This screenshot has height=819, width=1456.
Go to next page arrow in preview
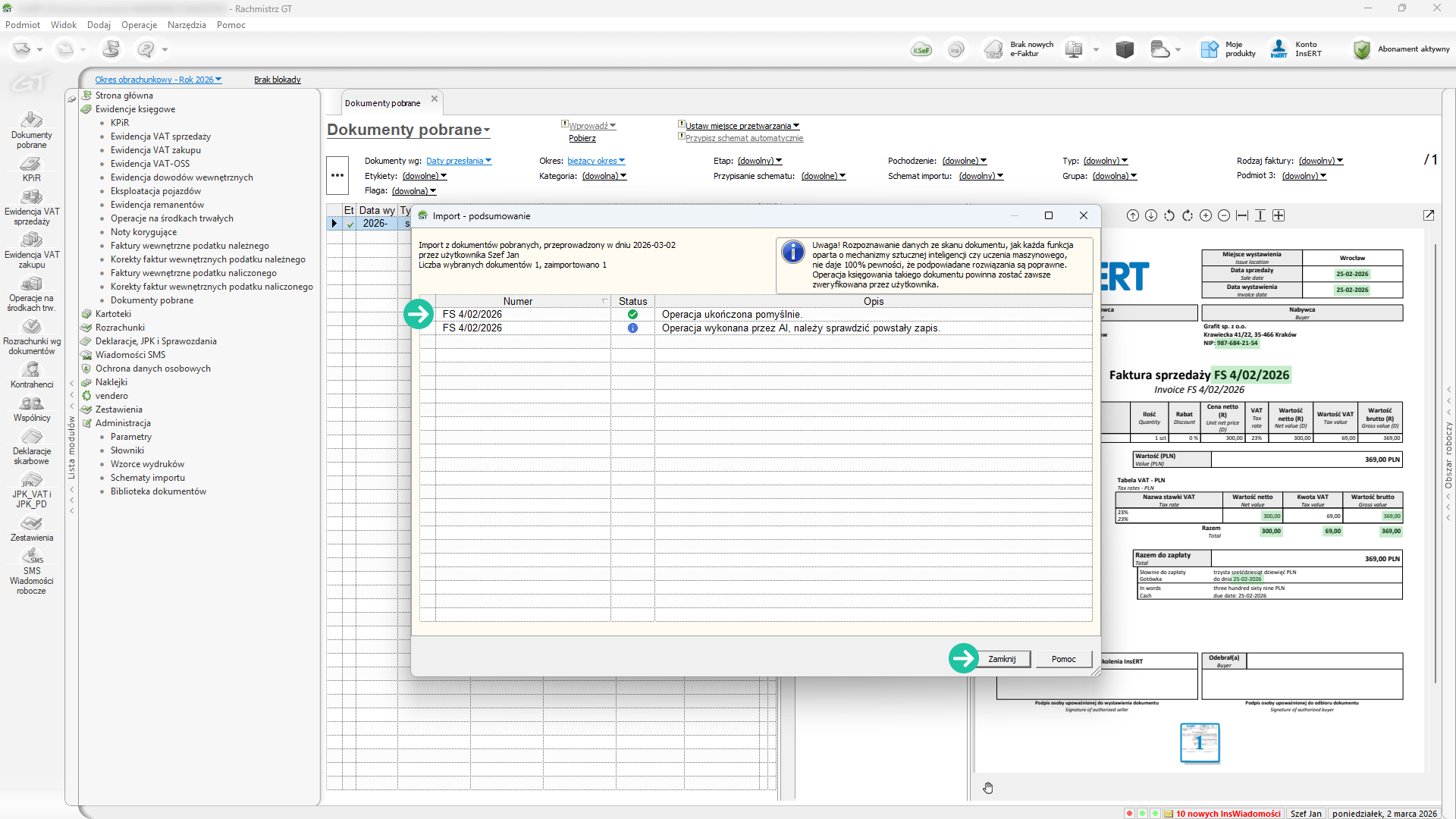(1151, 215)
